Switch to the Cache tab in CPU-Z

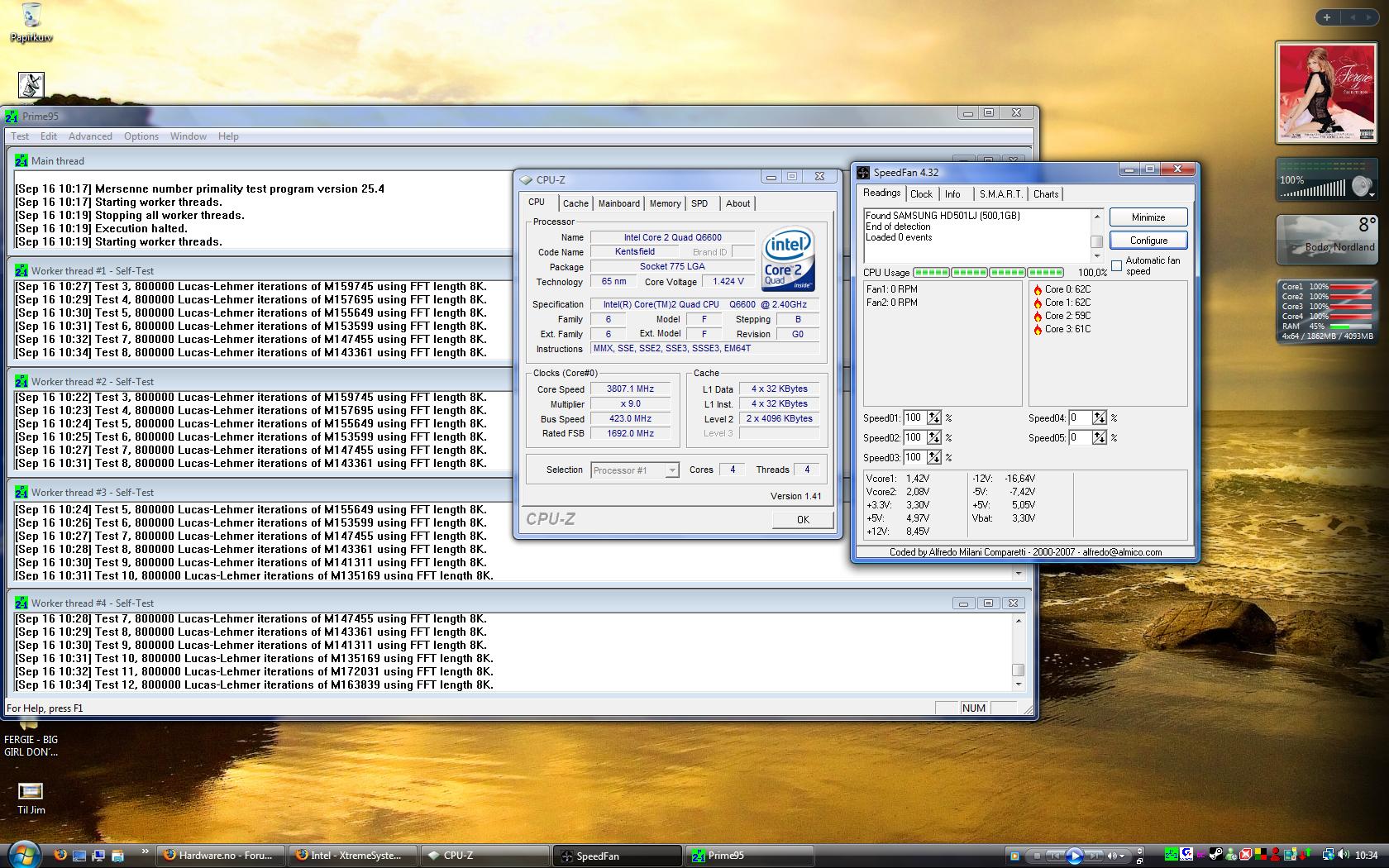coord(575,203)
